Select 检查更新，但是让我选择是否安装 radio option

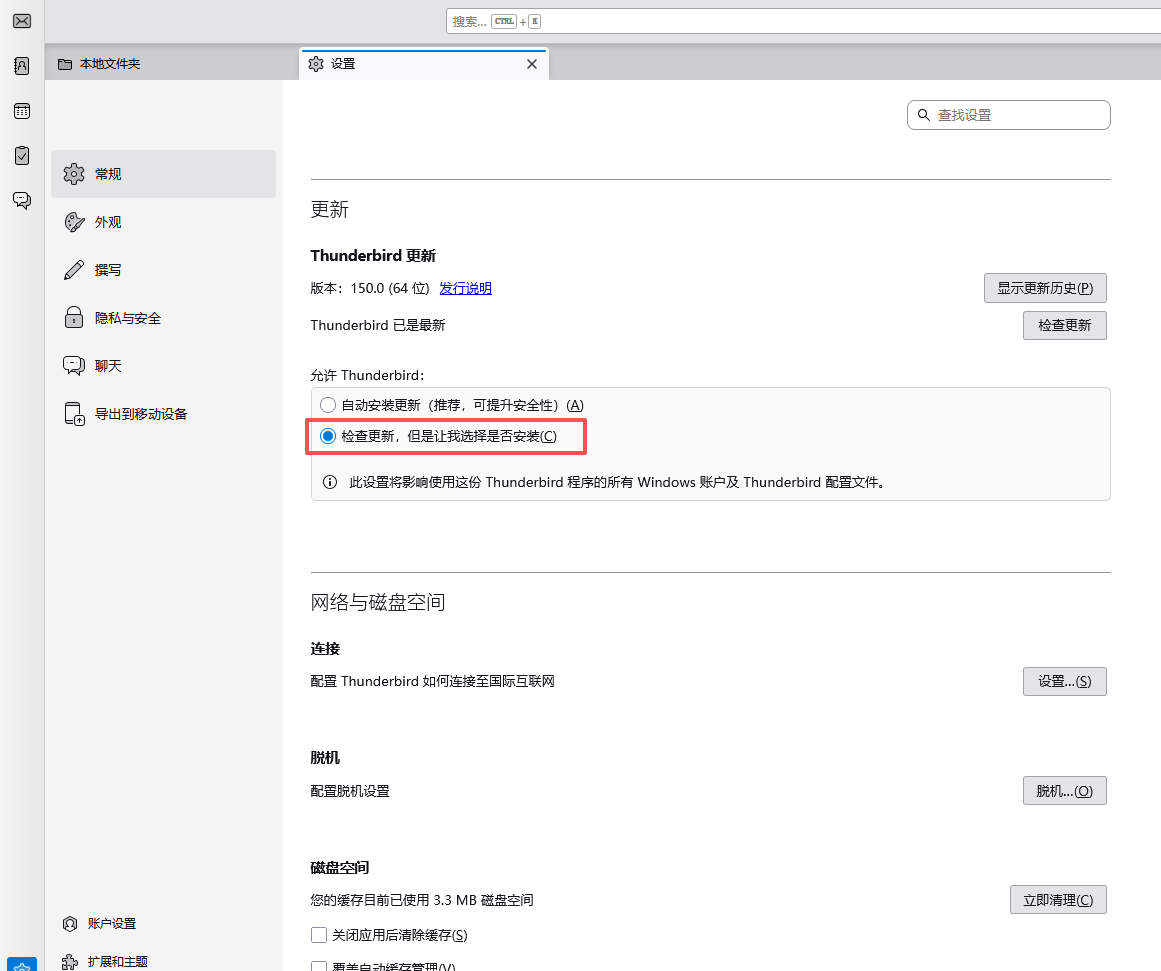coord(328,436)
